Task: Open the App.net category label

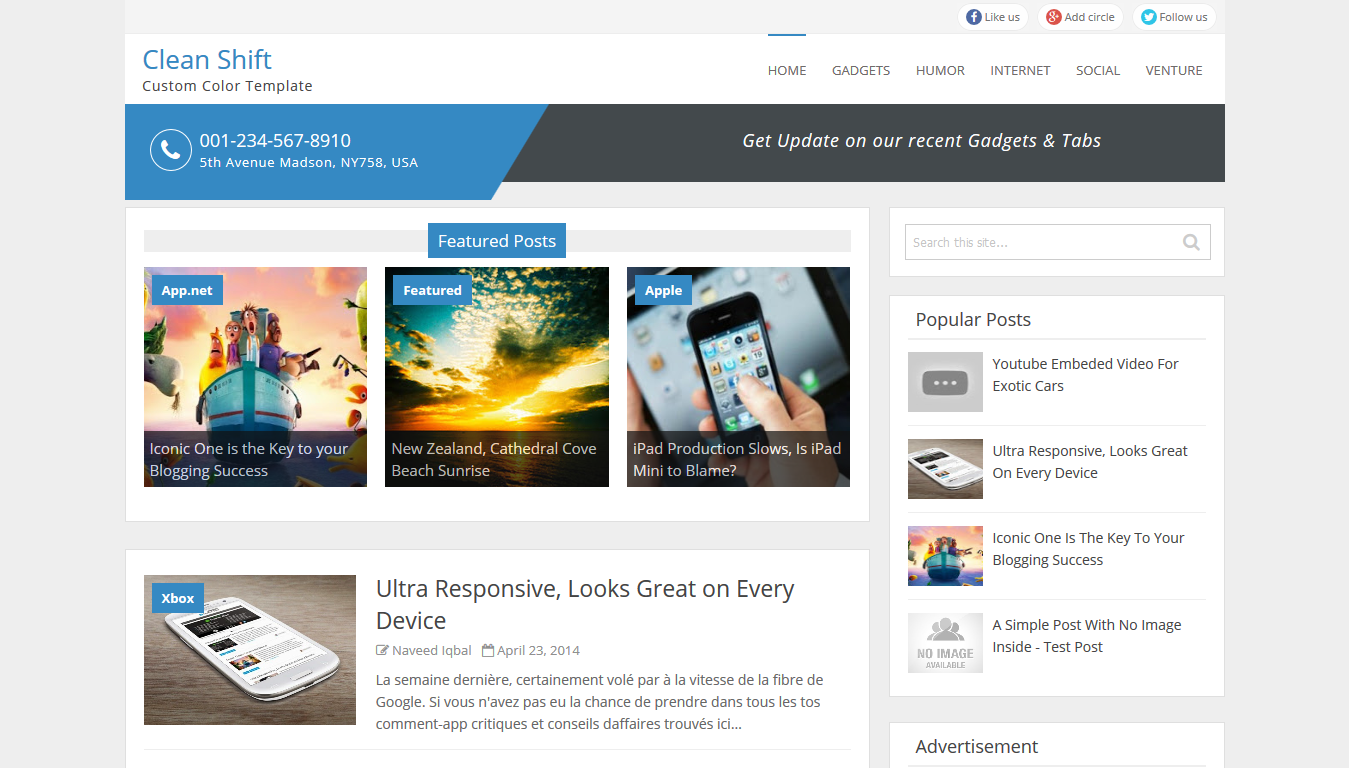Action: point(187,290)
